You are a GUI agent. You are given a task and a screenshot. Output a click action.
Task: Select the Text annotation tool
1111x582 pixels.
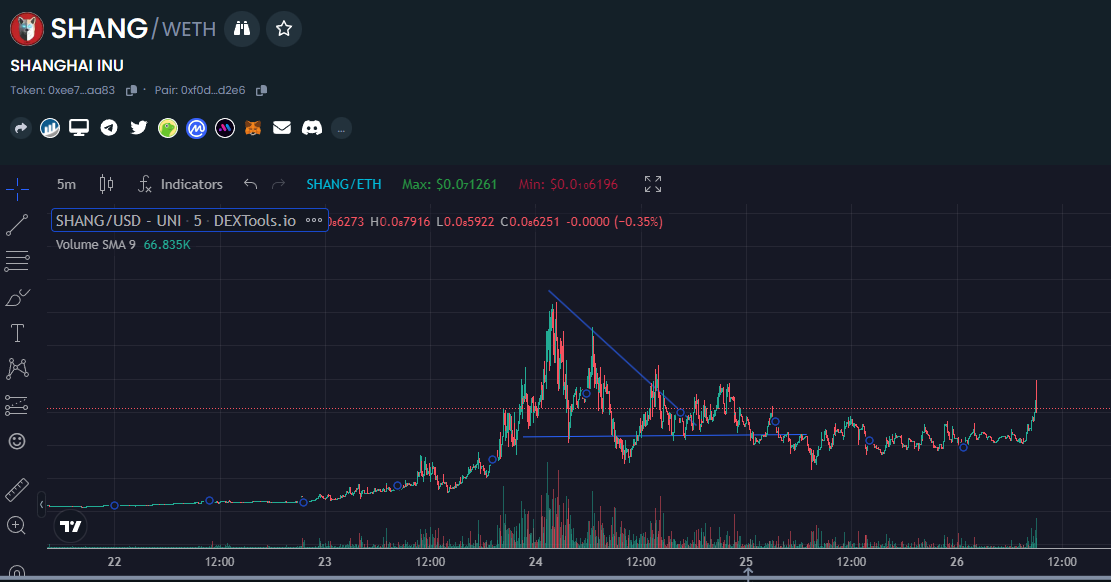(x=17, y=333)
